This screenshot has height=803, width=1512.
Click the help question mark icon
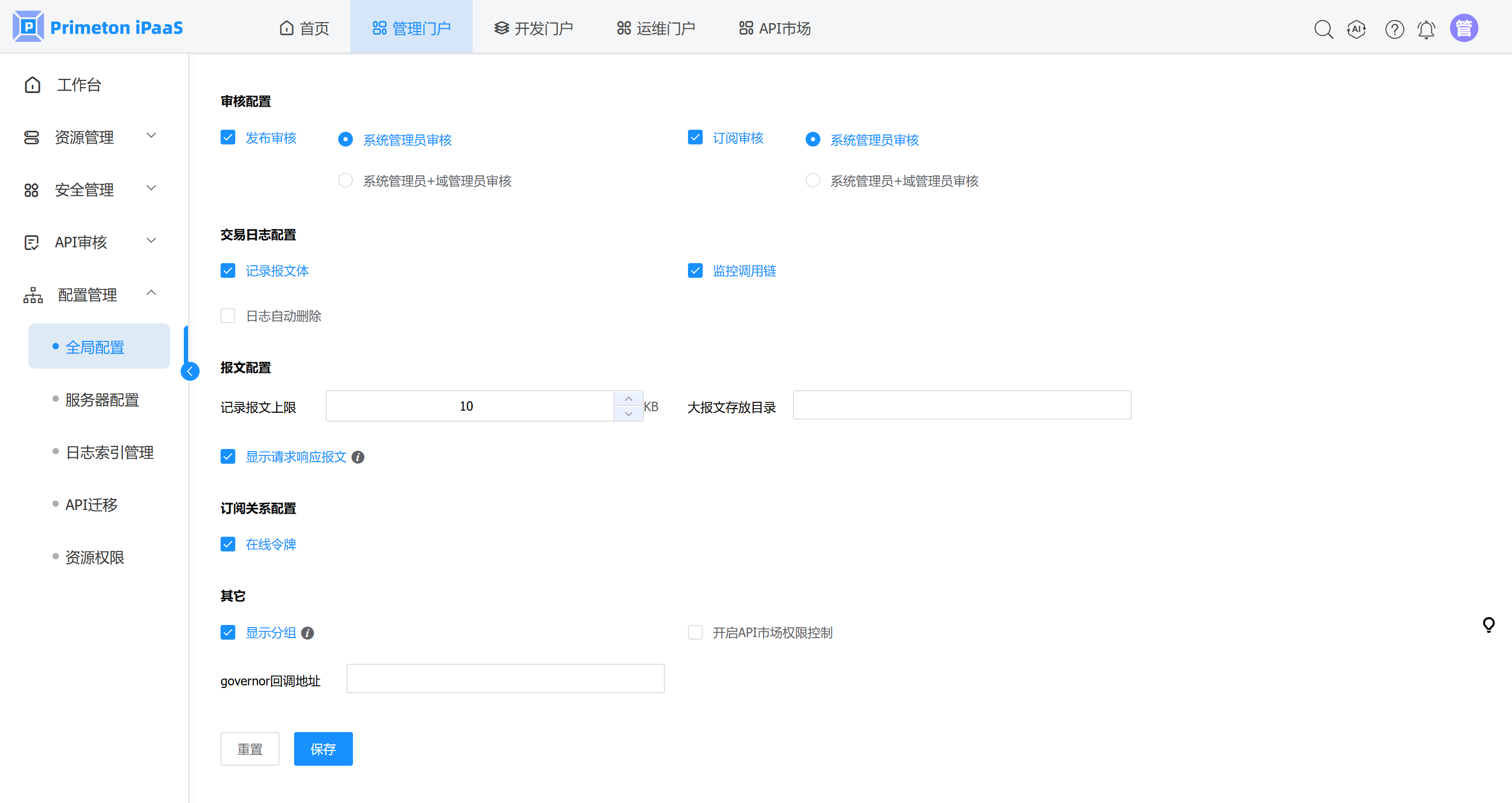click(x=1394, y=29)
